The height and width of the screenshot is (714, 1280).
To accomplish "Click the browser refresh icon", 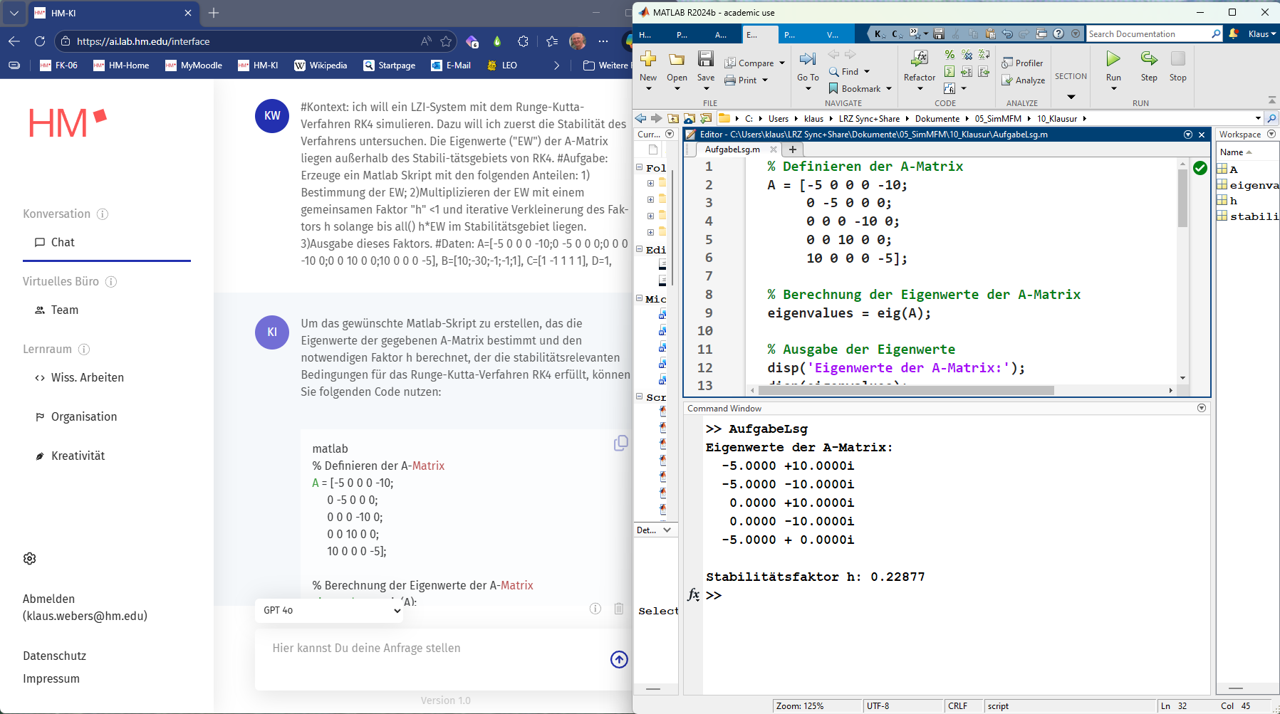I will (x=40, y=41).
